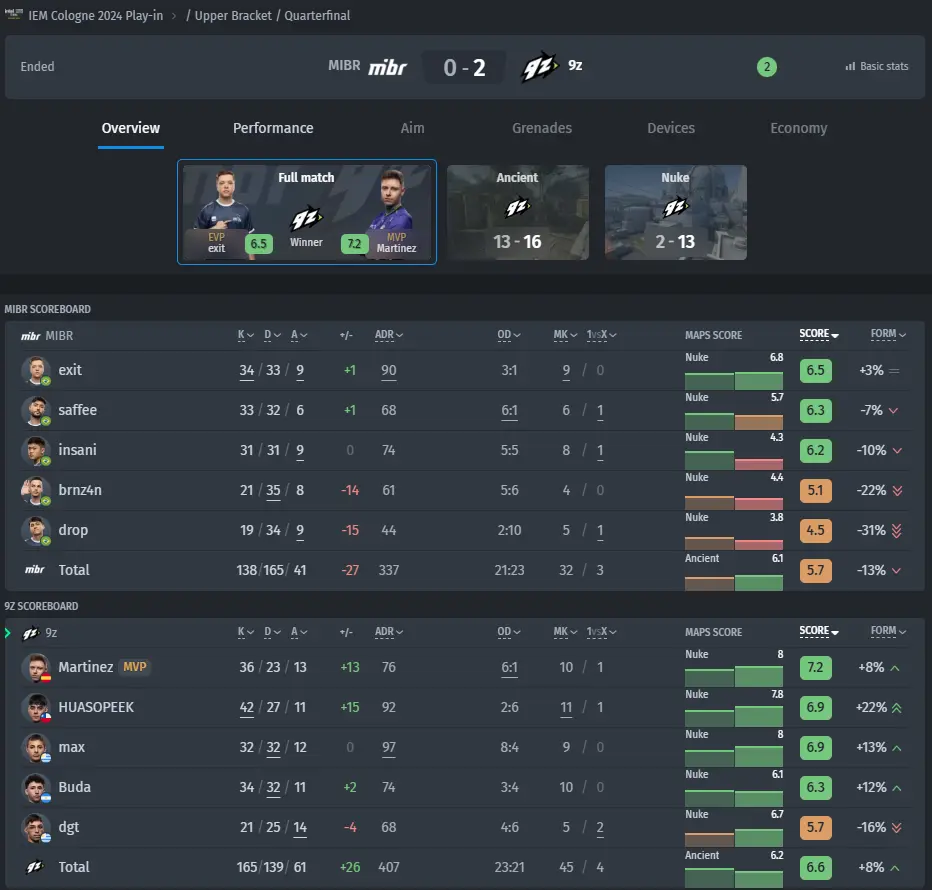Sort MIBR scoreboard by A column
Image resolution: width=932 pixels, height=890 pixels.
coord(299,335)
